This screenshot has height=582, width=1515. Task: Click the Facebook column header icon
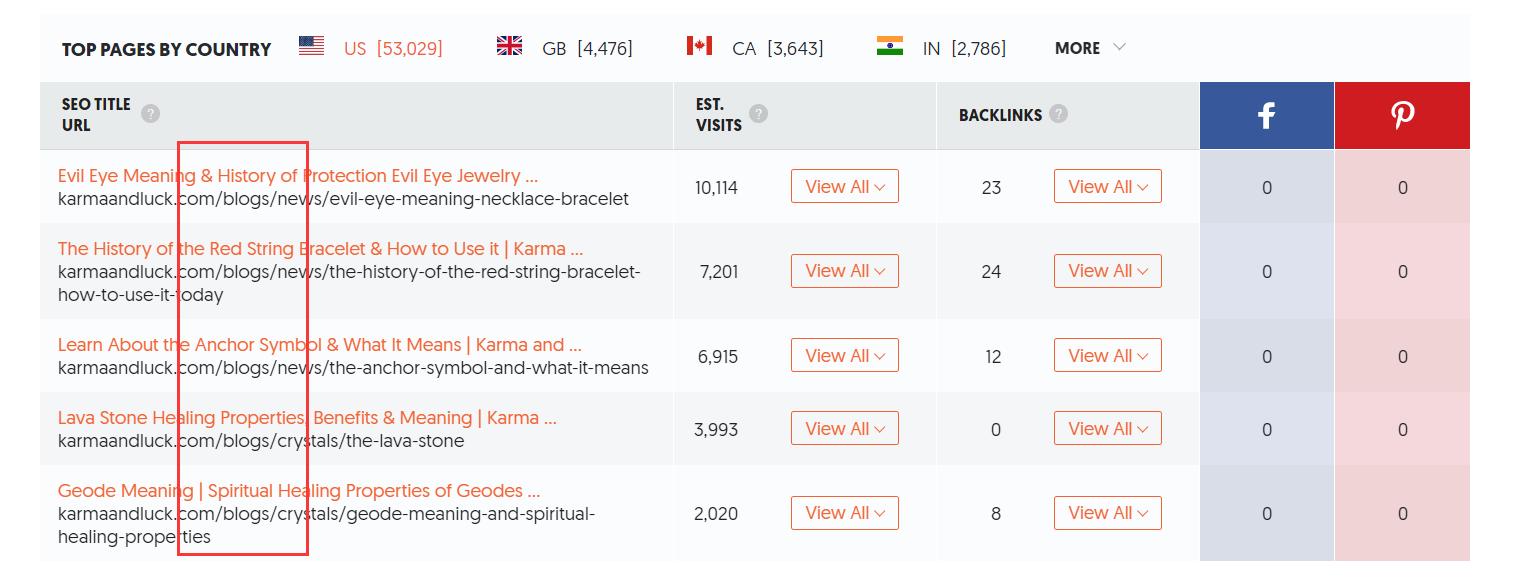[x=1266, y=116]
